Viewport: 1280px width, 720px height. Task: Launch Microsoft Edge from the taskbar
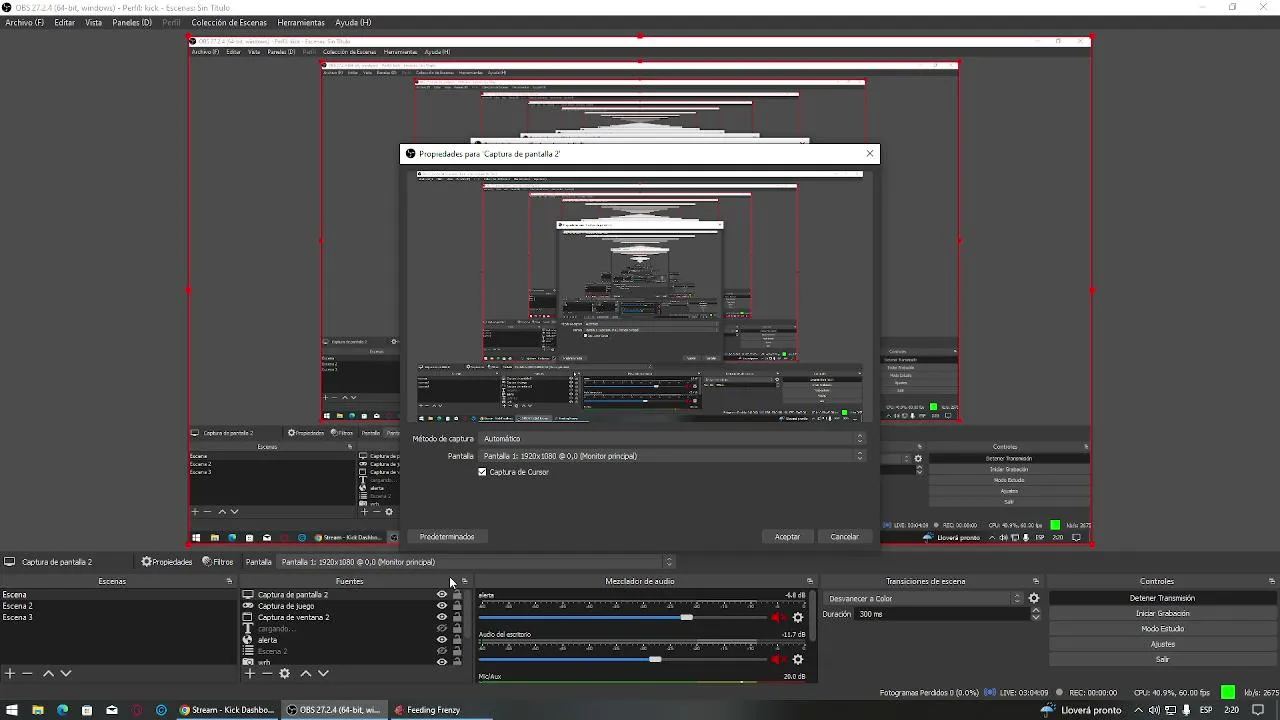point(62,710)
